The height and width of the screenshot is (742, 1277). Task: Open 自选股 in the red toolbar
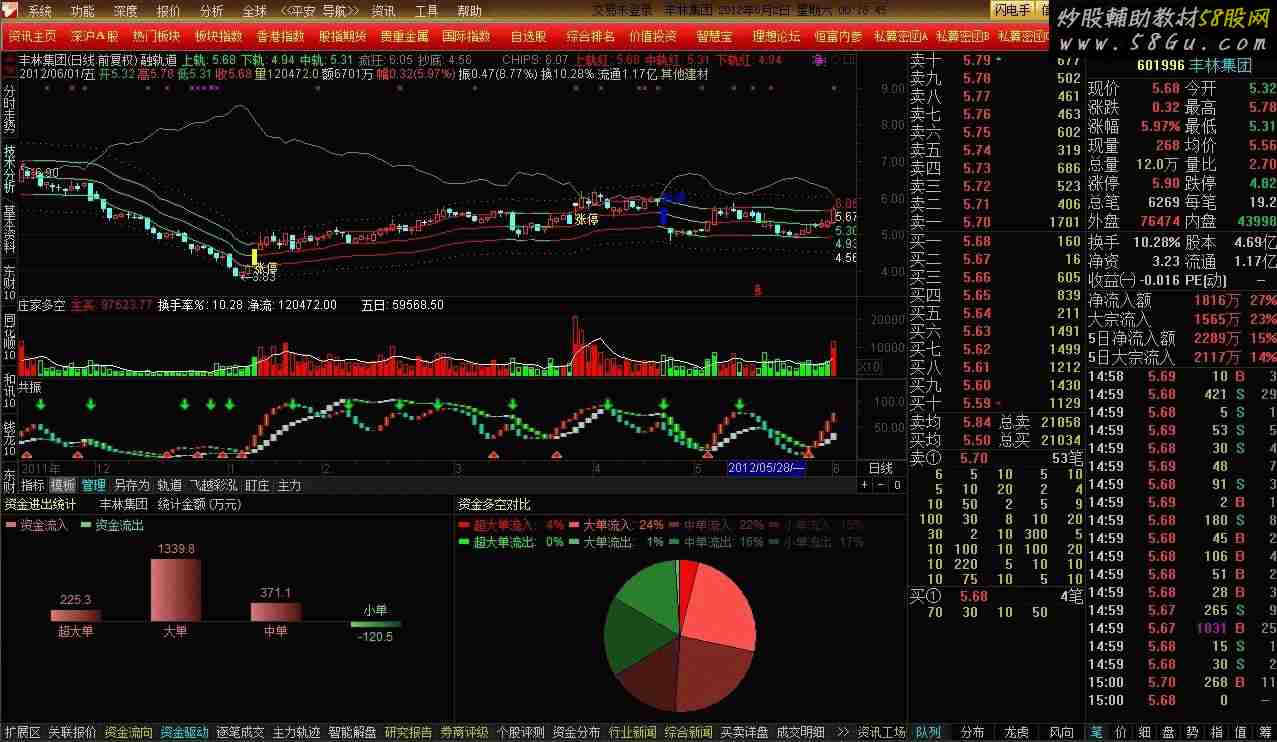tap(528, 36)
